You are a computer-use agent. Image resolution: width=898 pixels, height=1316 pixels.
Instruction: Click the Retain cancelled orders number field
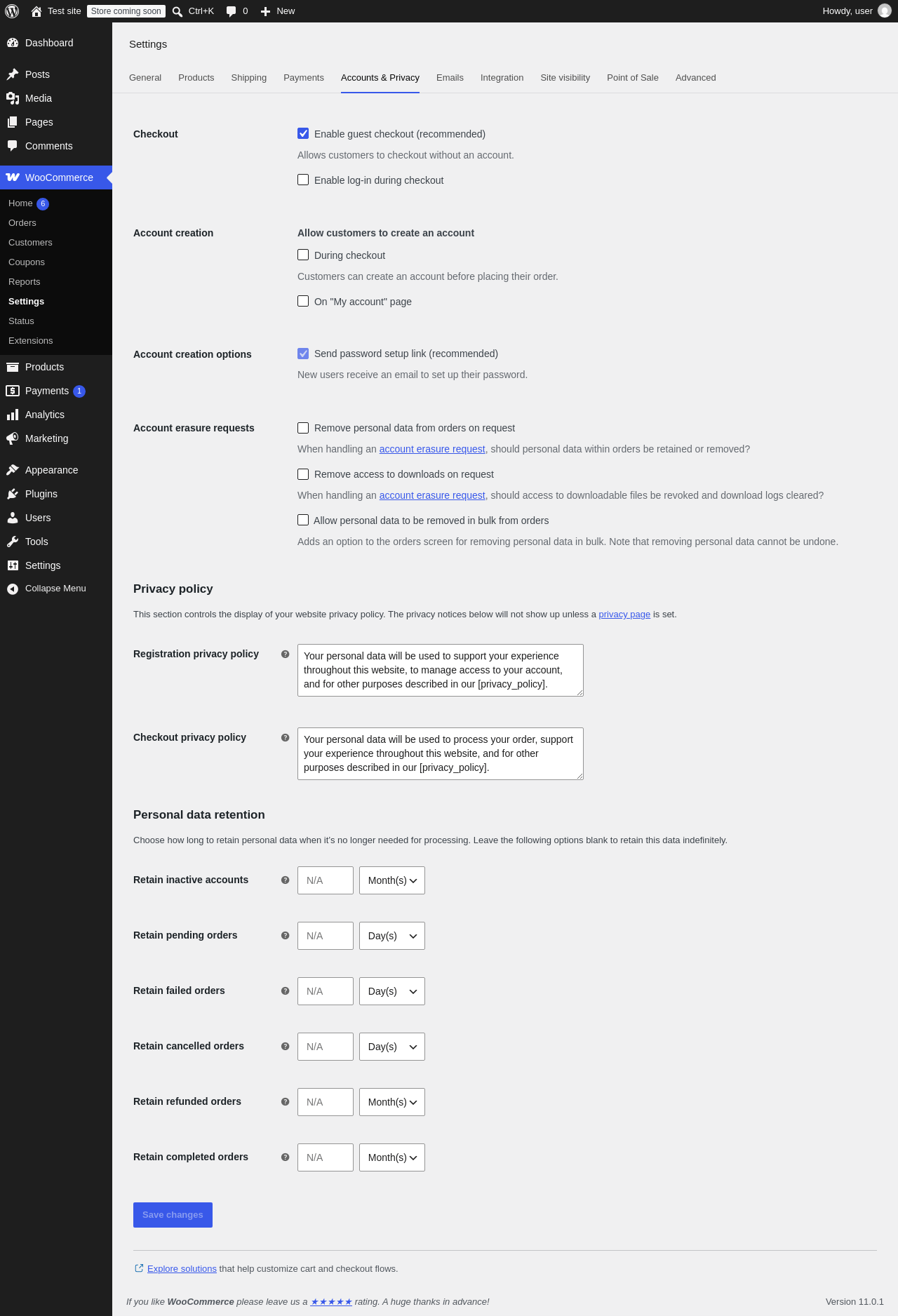pyautogui.click(x=326, y=1047)
